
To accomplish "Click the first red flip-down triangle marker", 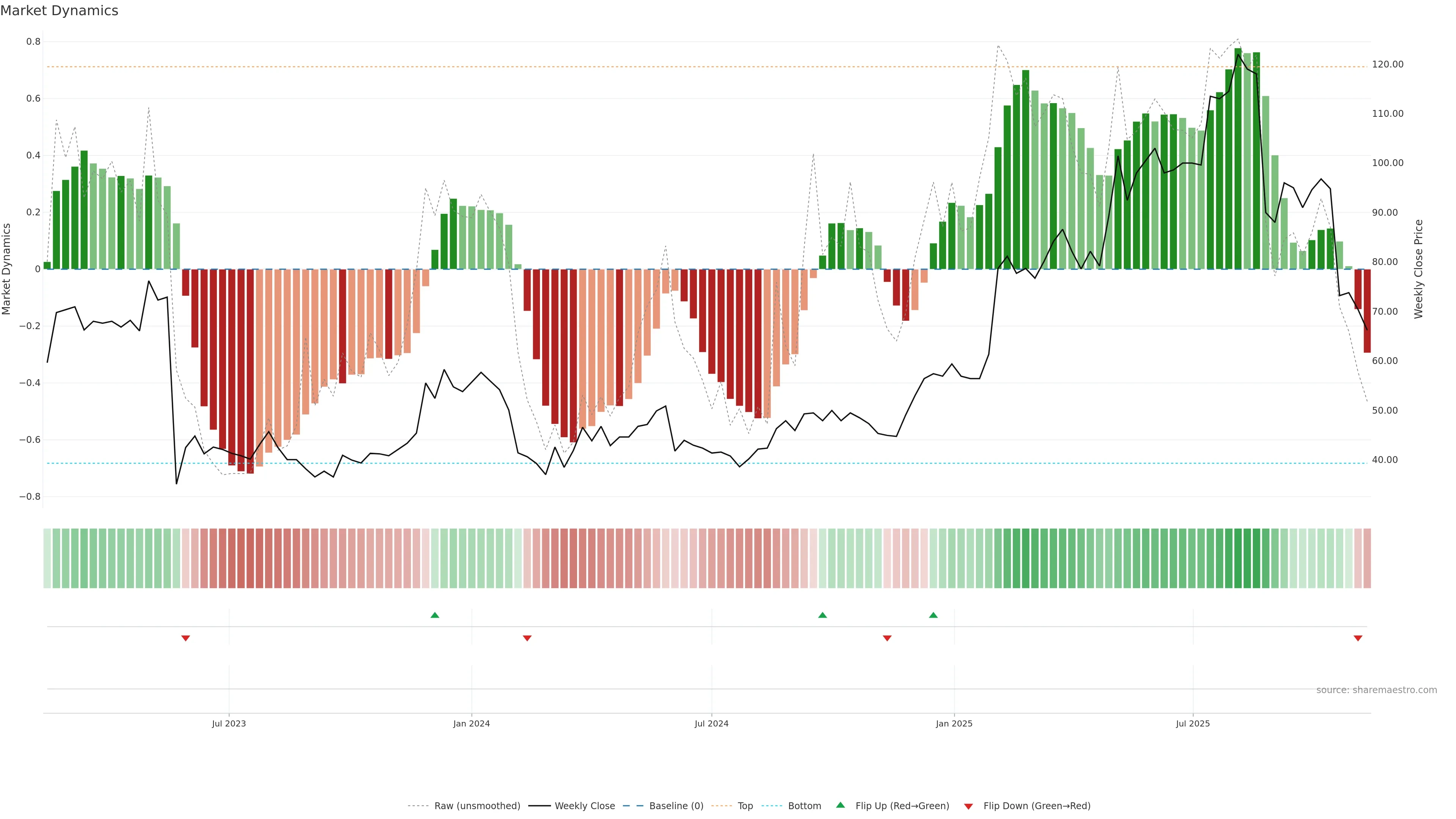I will 185,638.
